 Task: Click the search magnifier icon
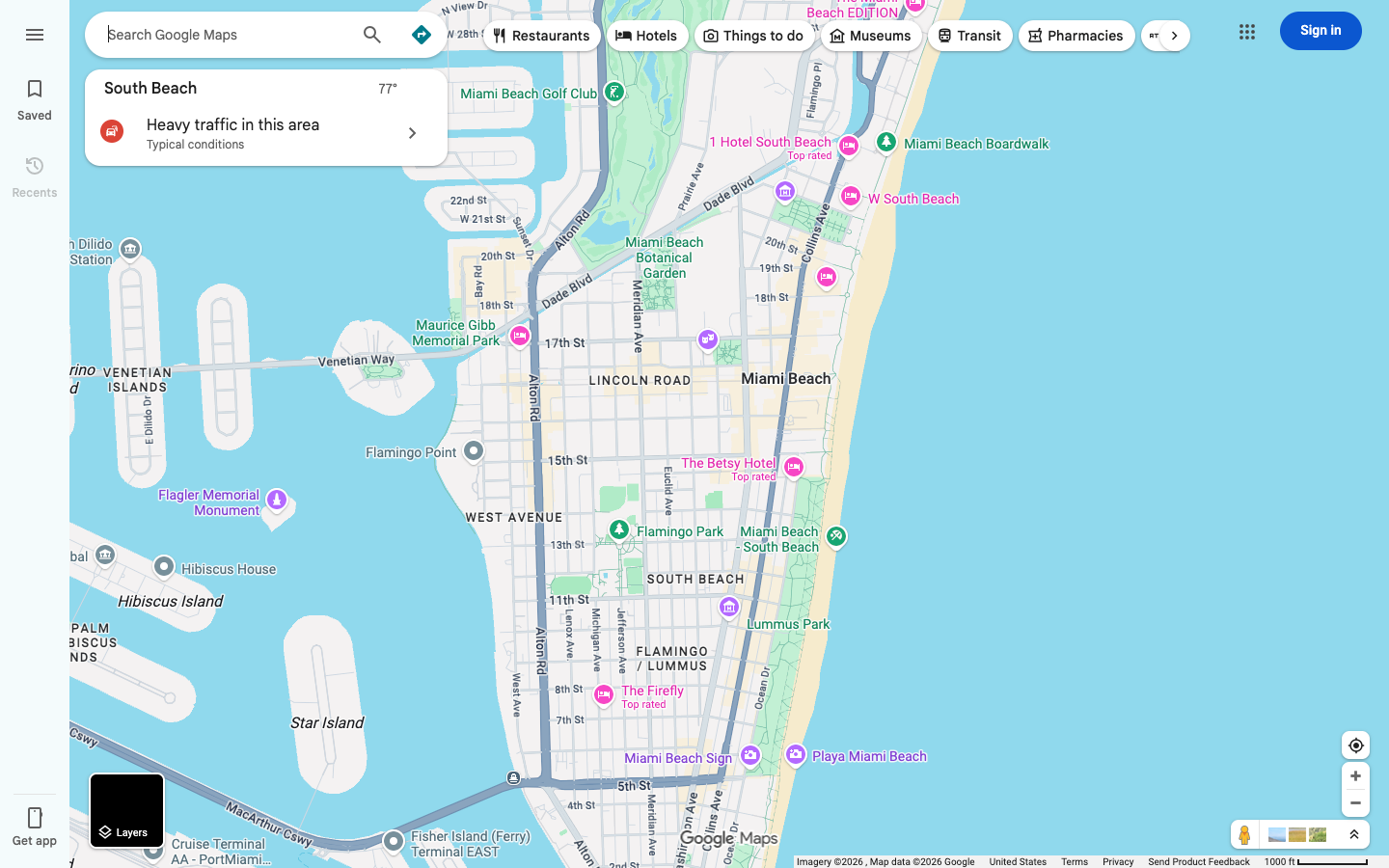click(372, 35)
